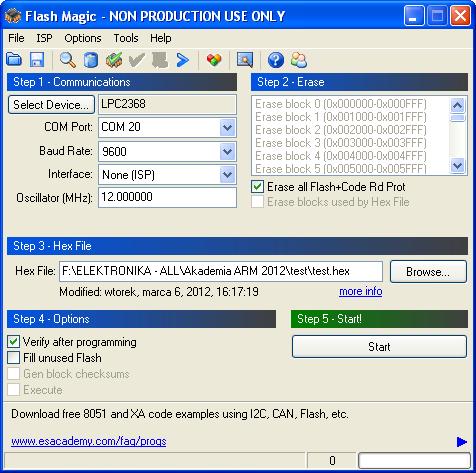The image size is (476, 473).
Task: Click the blue arrow Go toolbar icon
Action: (183, 60)
